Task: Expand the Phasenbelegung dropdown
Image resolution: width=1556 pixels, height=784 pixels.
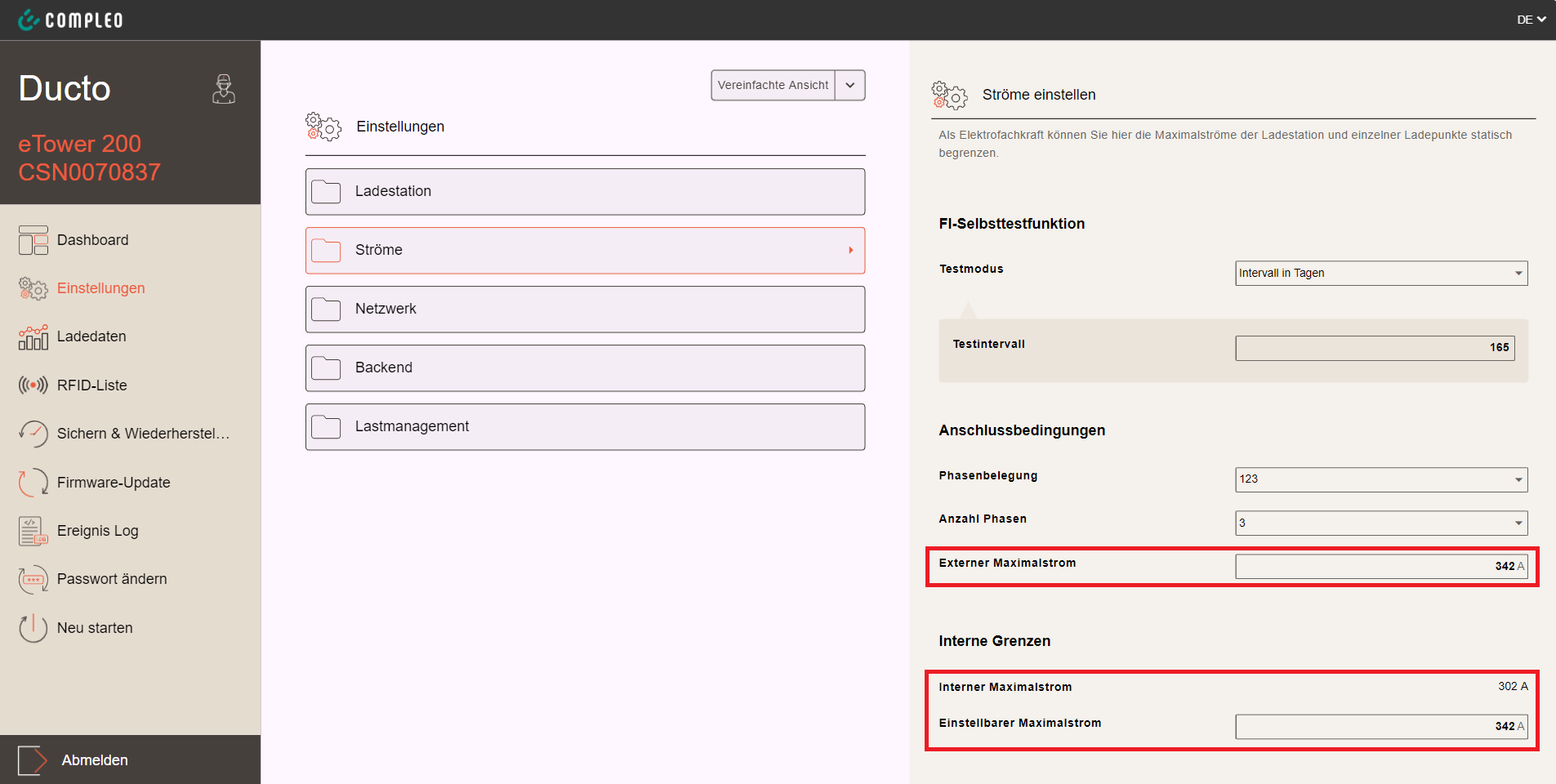Action: [x=1380, y=479]
